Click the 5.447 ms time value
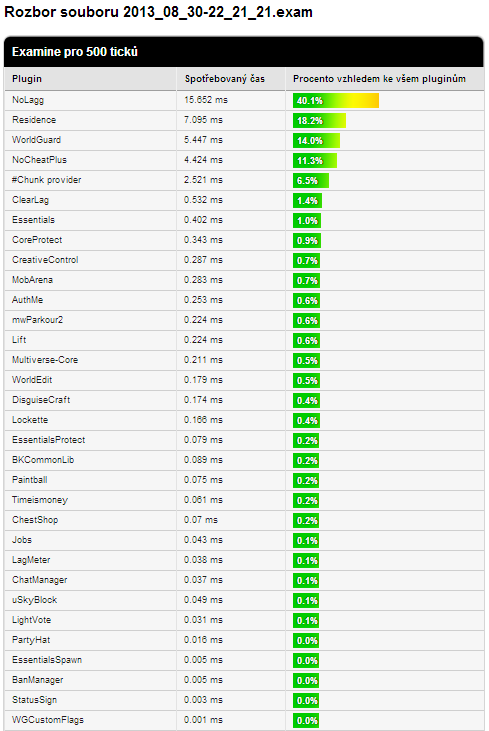The height and width of the screenshot is (731, 489). [x=203, y=140]
